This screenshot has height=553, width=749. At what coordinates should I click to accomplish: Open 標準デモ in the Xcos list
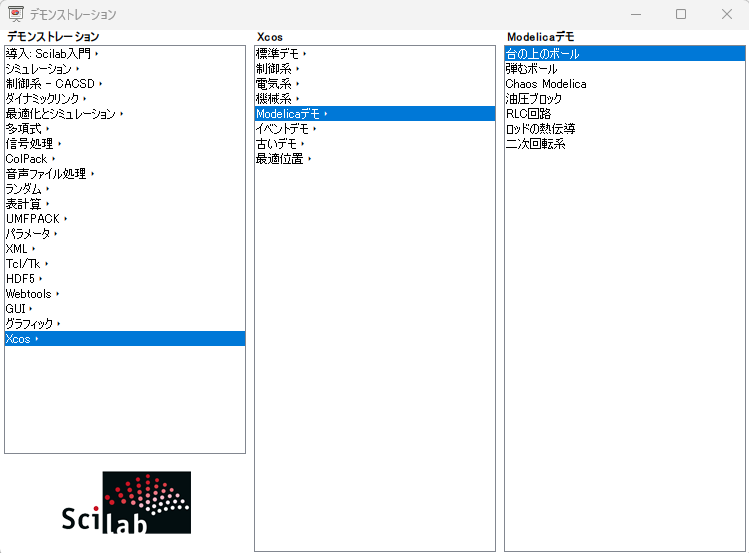pyautogui.click(x=375, y=53)
